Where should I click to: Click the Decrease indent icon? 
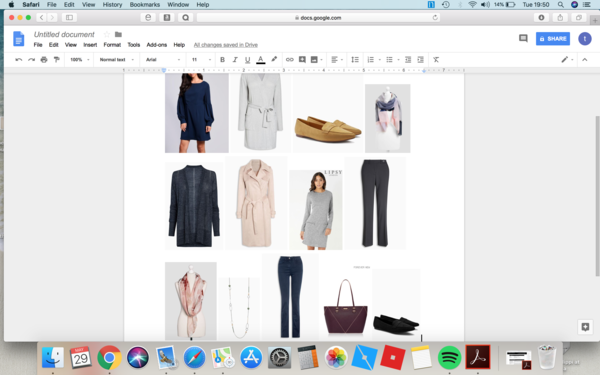pos(408,60)
